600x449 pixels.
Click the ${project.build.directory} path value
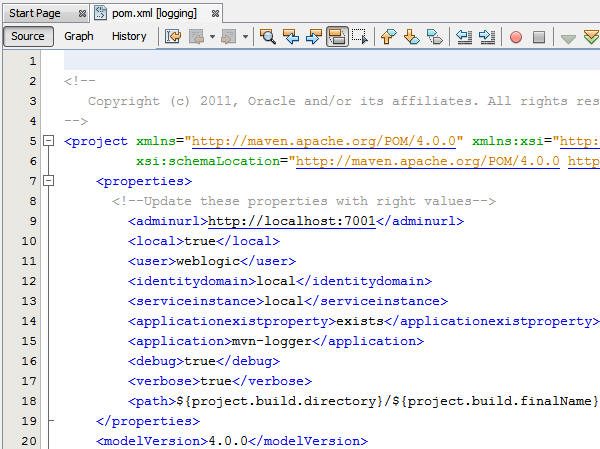[280, 401]
